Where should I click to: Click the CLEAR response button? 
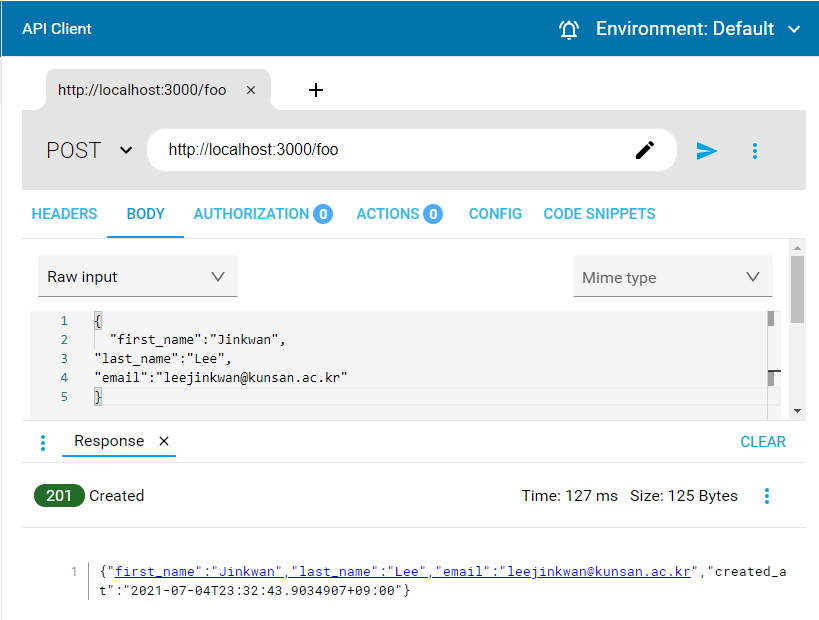tap(763, 442)
